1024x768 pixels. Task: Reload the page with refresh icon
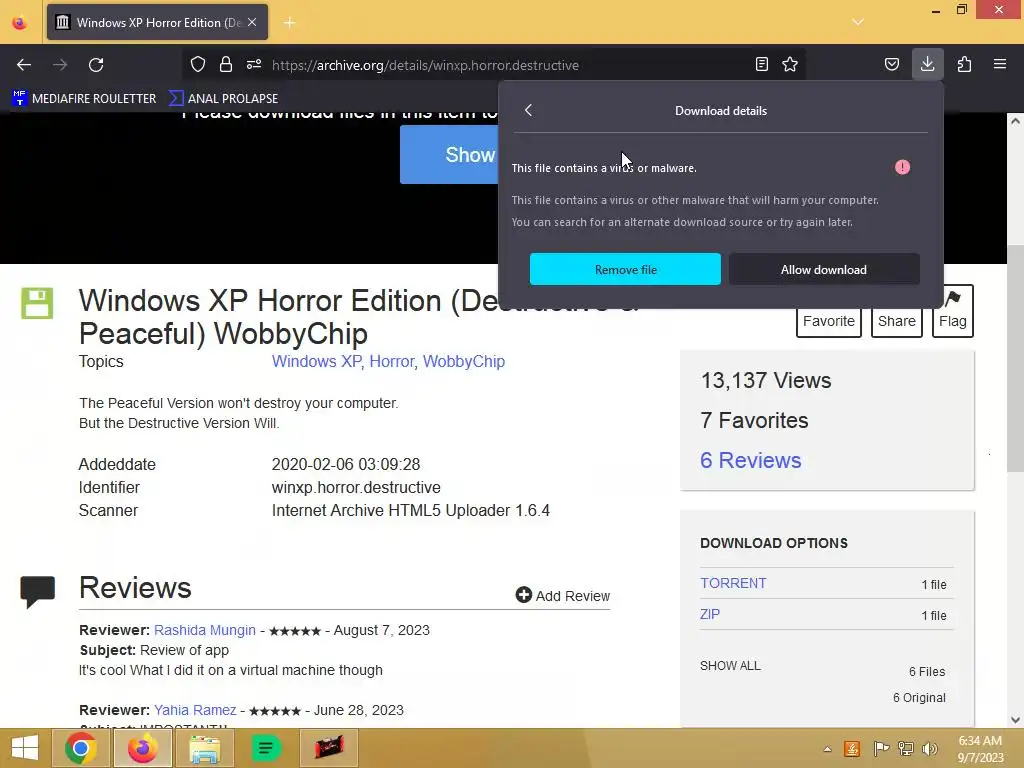(96, 65)
